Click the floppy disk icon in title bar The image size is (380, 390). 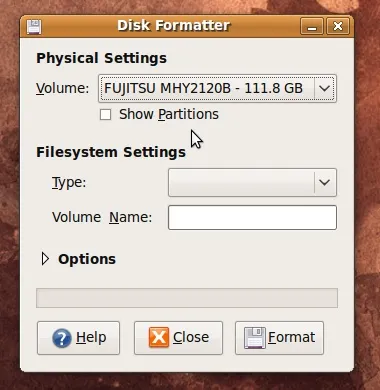tap(34, 27)
